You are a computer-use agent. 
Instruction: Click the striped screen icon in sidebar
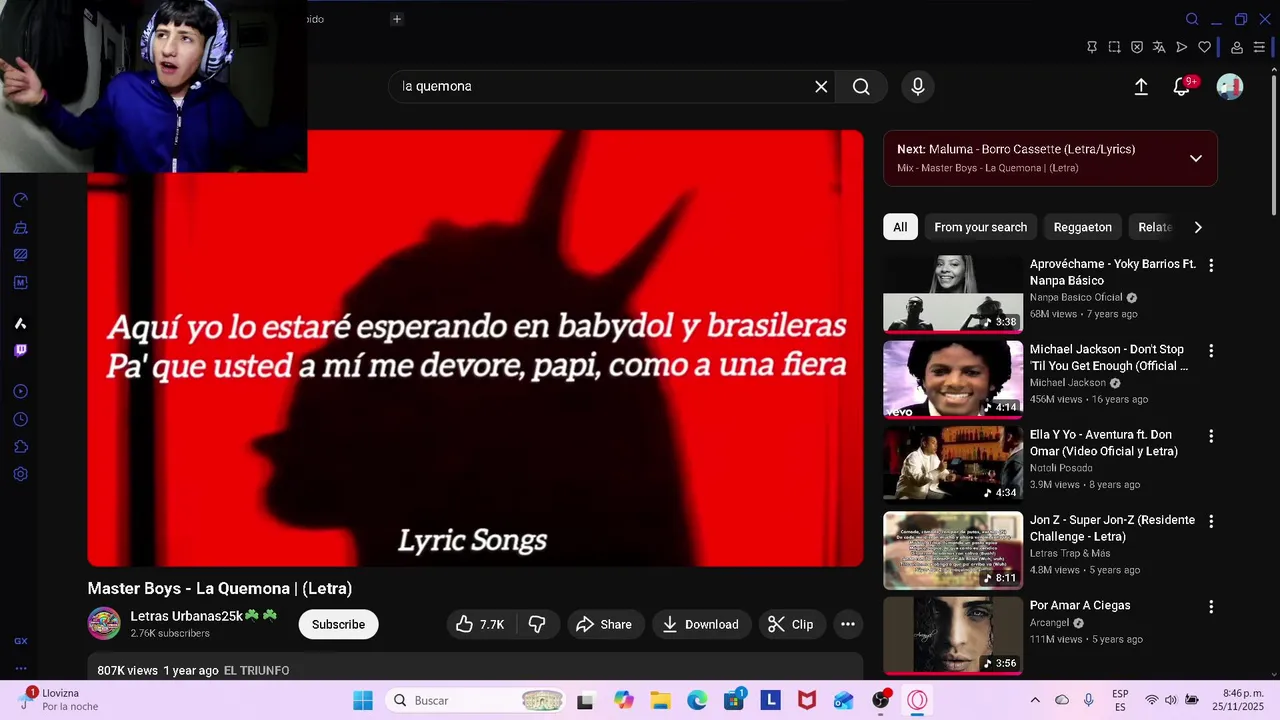20,255
